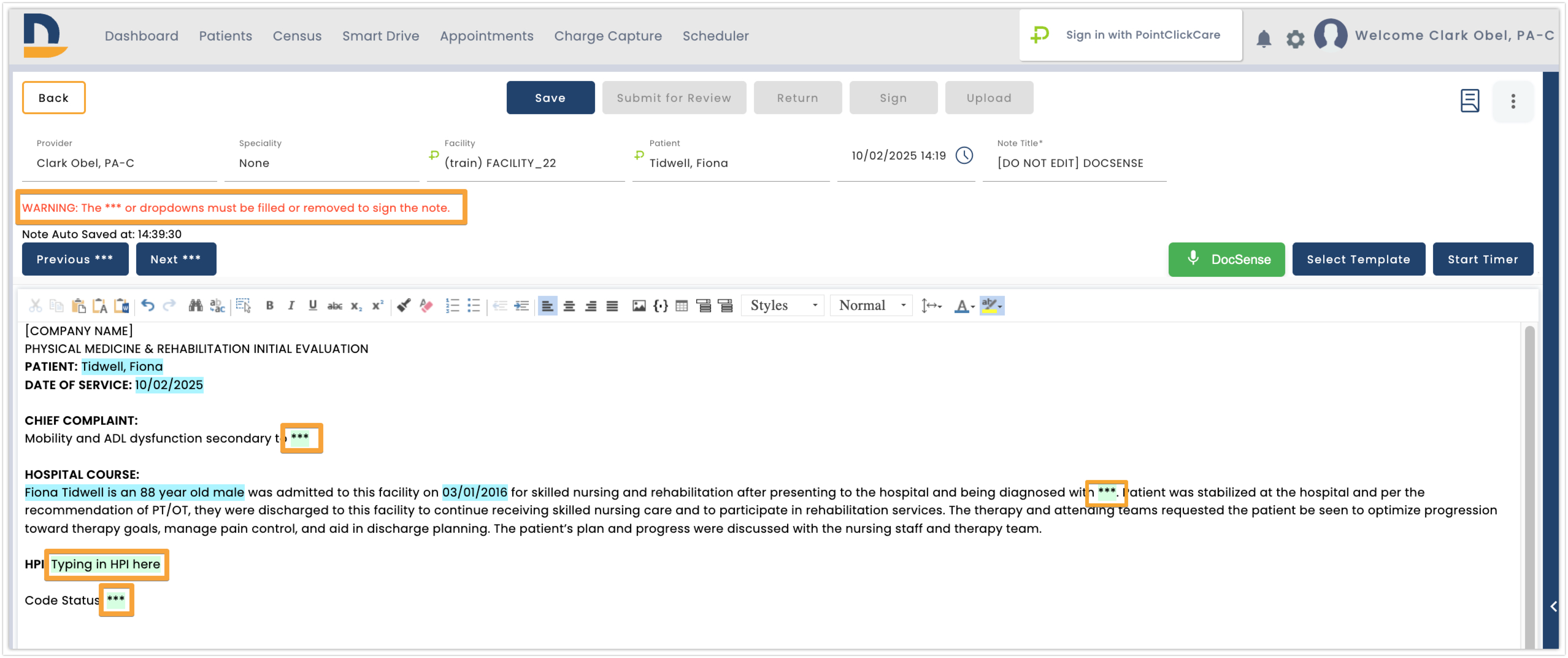Viewport: 1568px width, 658px height.
Task: Toggle underline formatting
Action: click(313, 306)
